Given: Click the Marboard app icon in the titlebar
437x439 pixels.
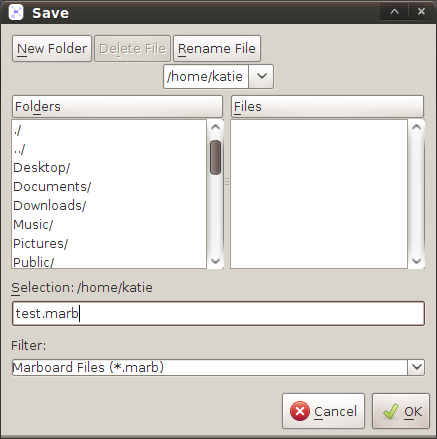Looking at the screenshot, I should (x=16, y=12).
